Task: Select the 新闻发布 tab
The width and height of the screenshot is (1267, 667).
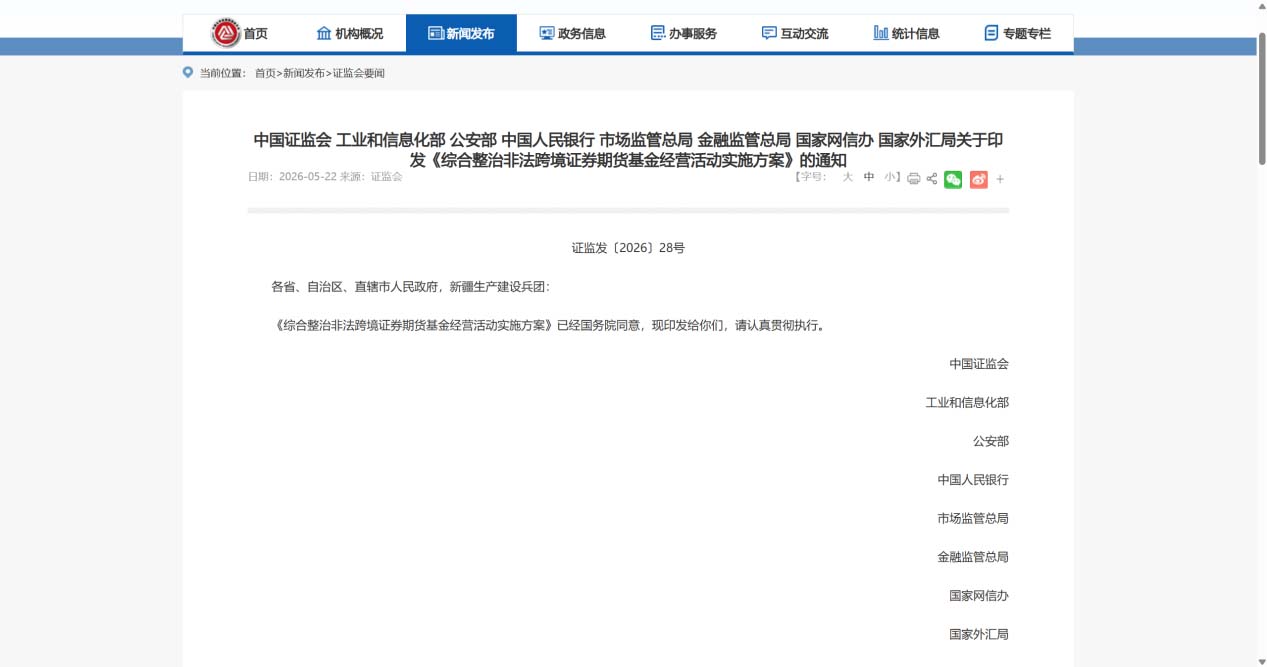Action: [x=461, y=33]
